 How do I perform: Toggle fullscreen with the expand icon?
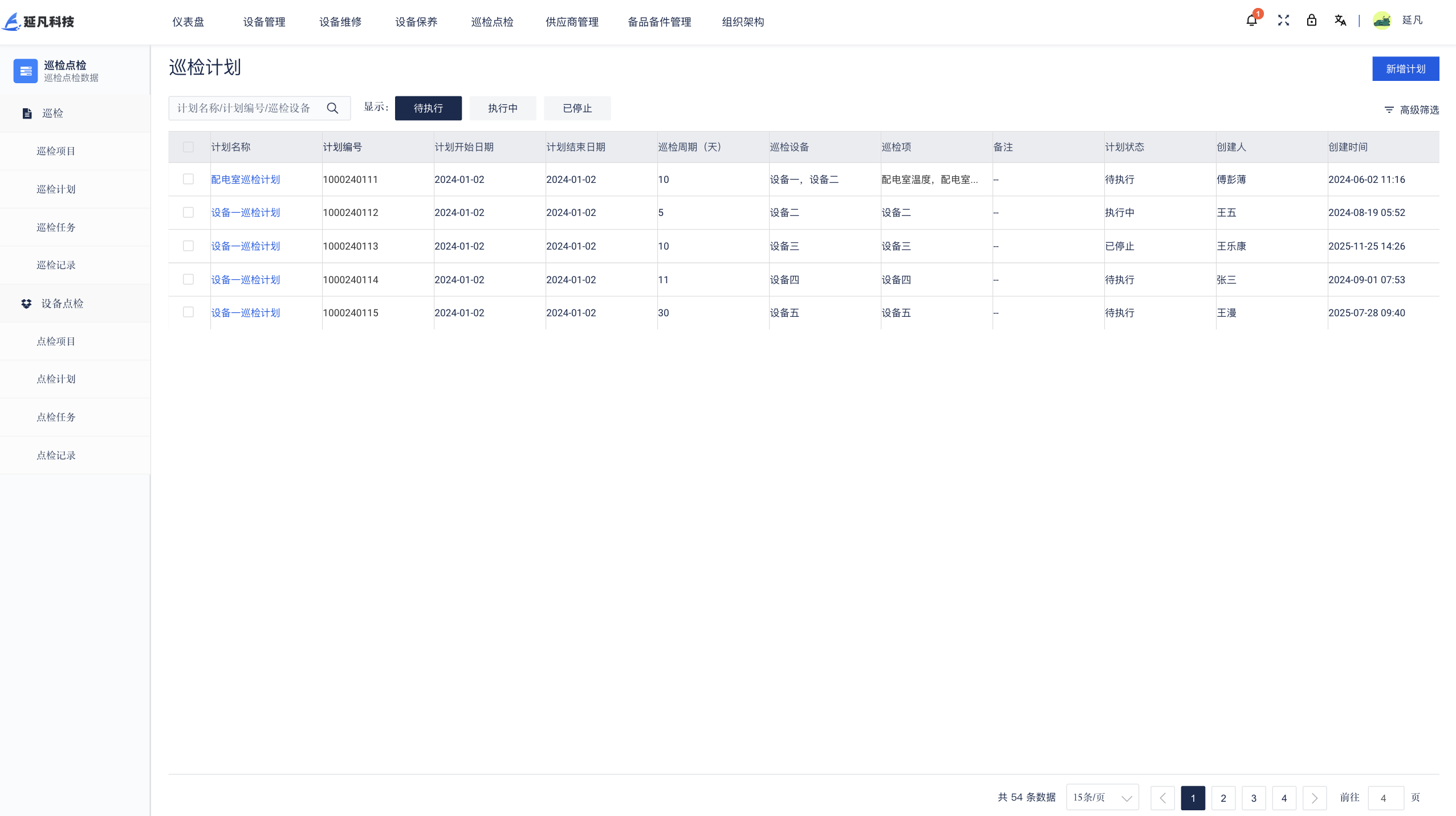click(1283, 21)
